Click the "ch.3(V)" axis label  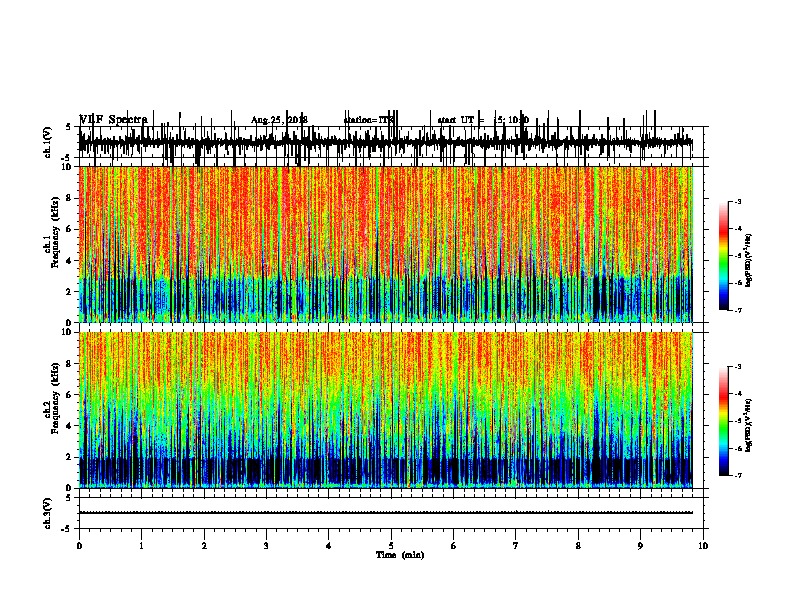coord(47,513)
